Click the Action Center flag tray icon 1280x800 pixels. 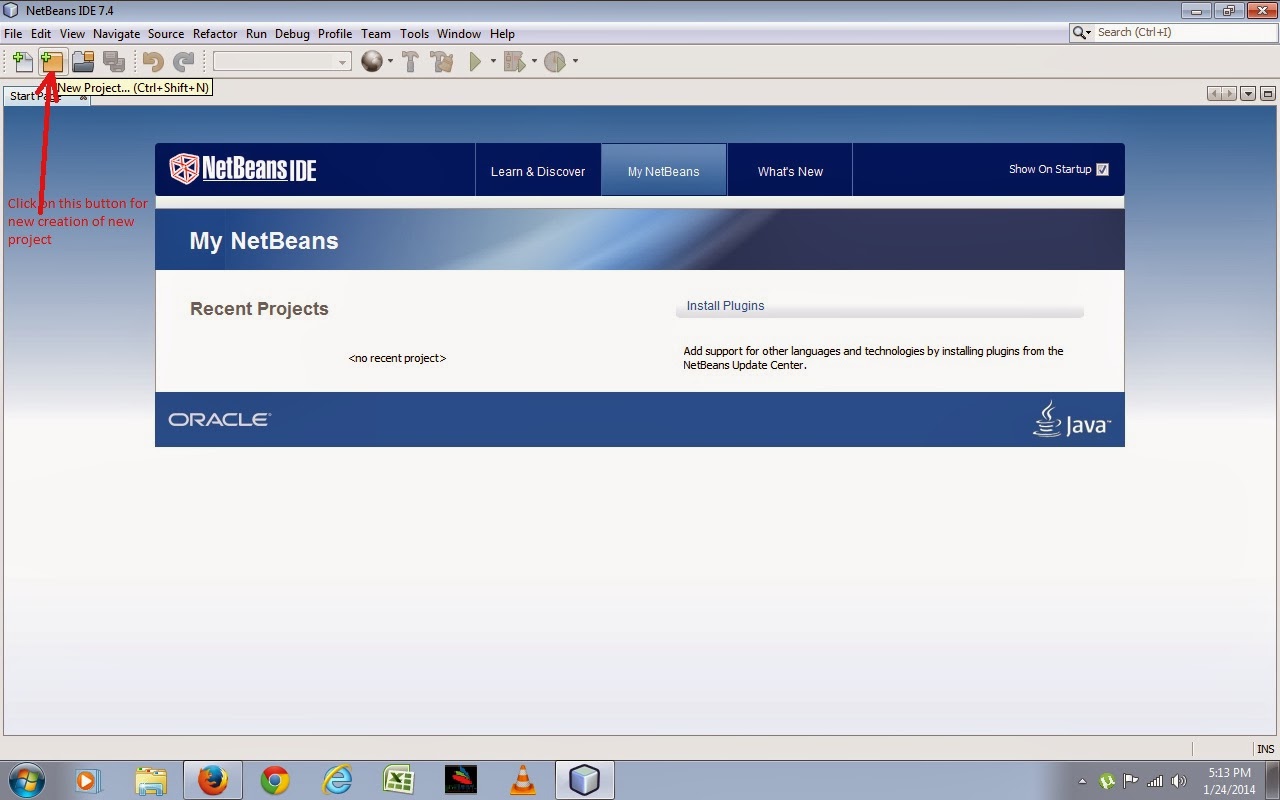[1131, 781]
